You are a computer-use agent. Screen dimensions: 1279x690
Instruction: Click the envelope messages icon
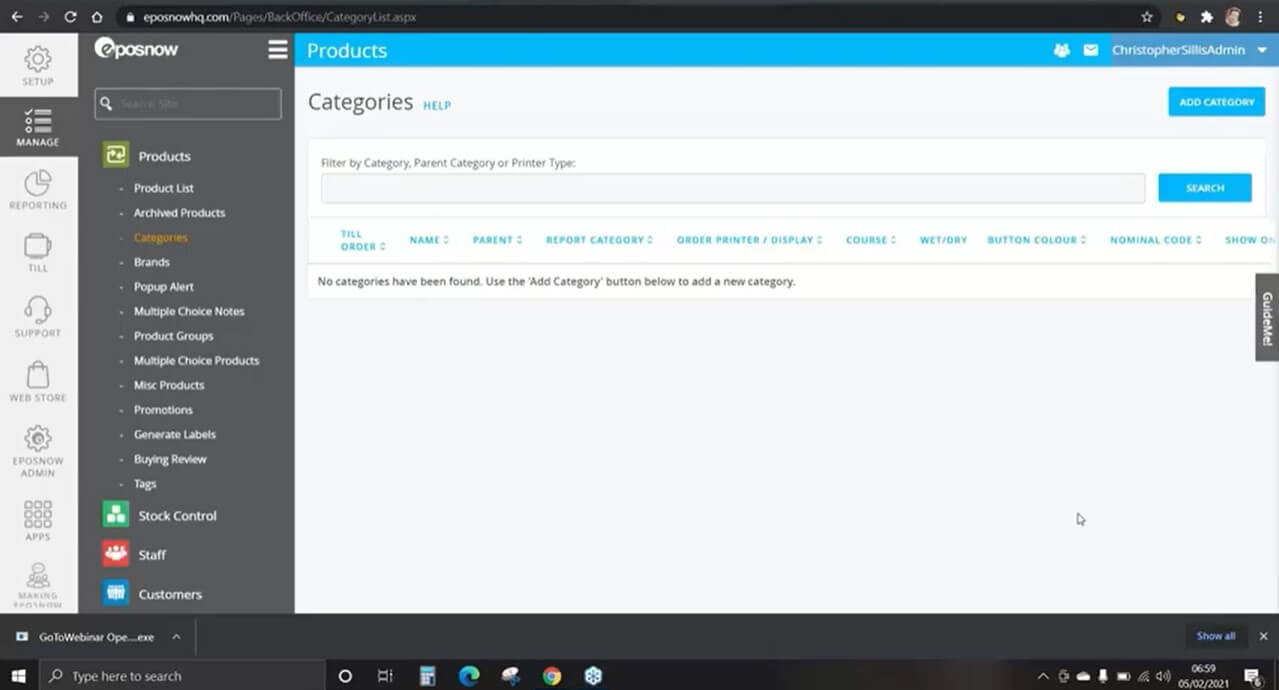(1090, 50)
